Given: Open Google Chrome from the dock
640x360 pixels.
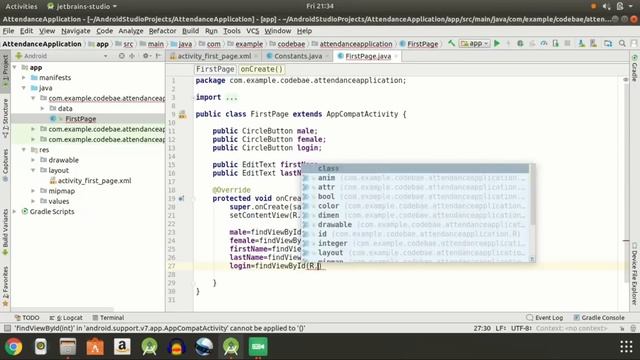Looking at the screenshot, I should 13,347.
